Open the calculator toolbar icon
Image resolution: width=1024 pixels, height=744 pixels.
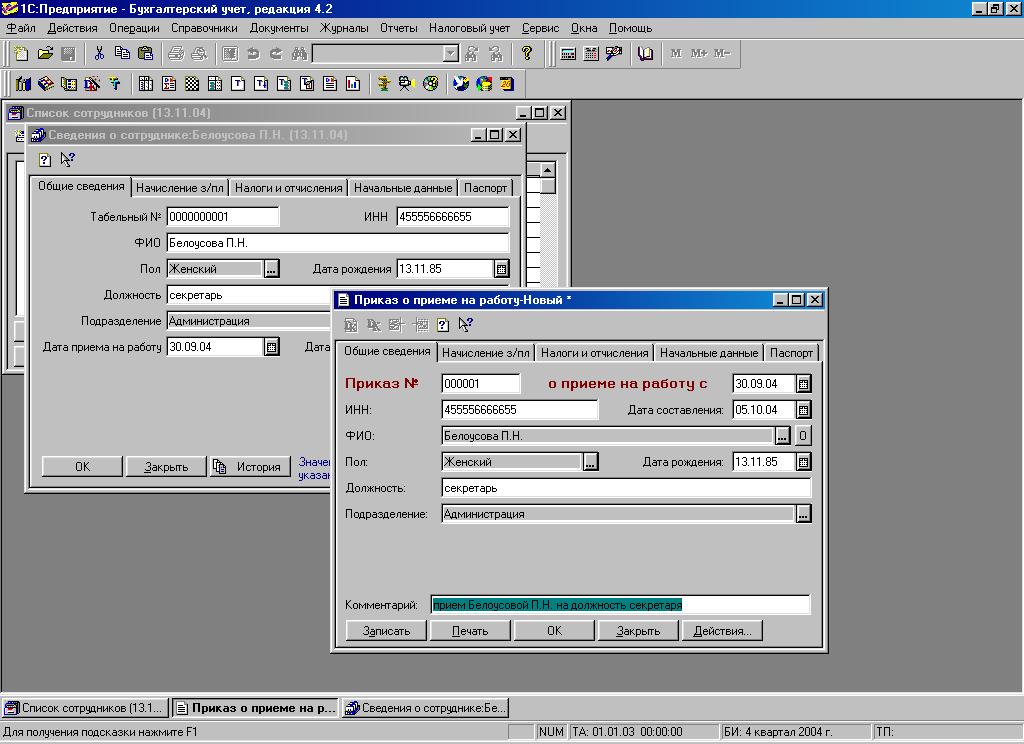tap(568, 54)
